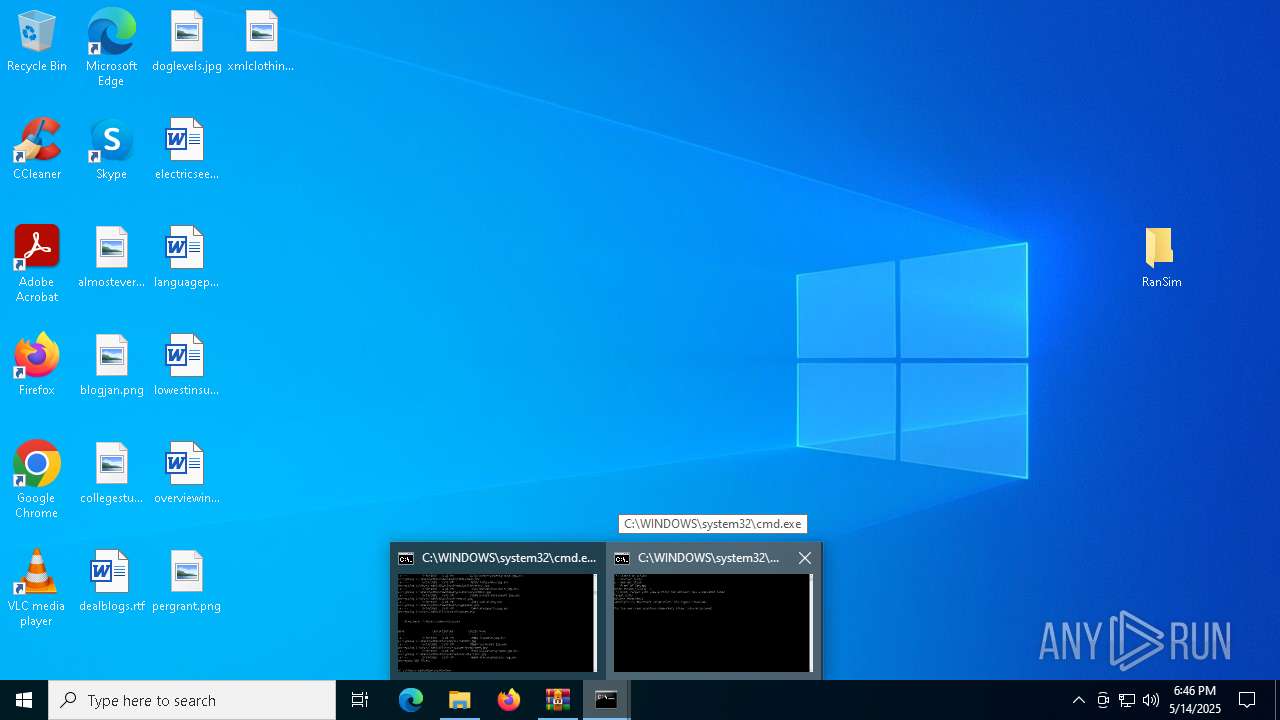The height and width of the screenshot is (720, 1280).
Task: Open WinRAR from the taskbar
Action: pyautogui.click(x=558, y=700)
